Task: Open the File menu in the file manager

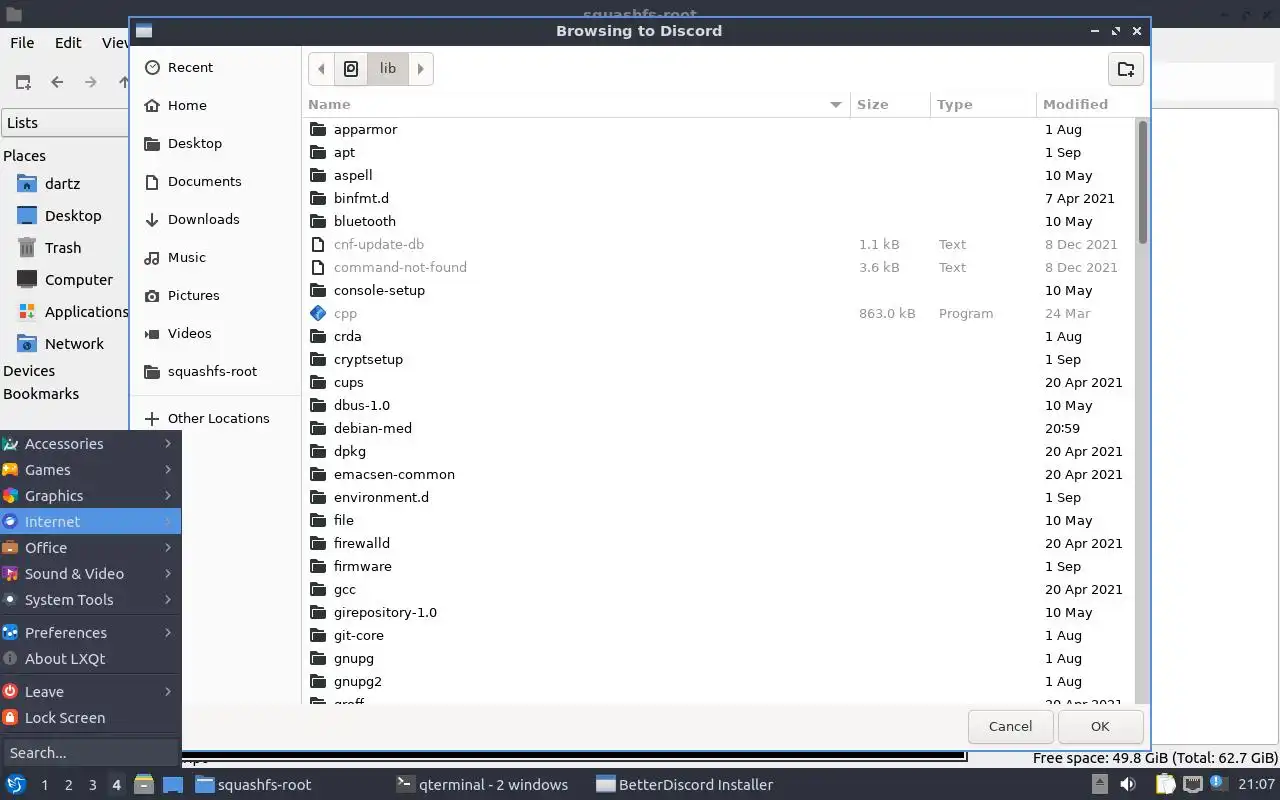Action: tap(22, 43)
